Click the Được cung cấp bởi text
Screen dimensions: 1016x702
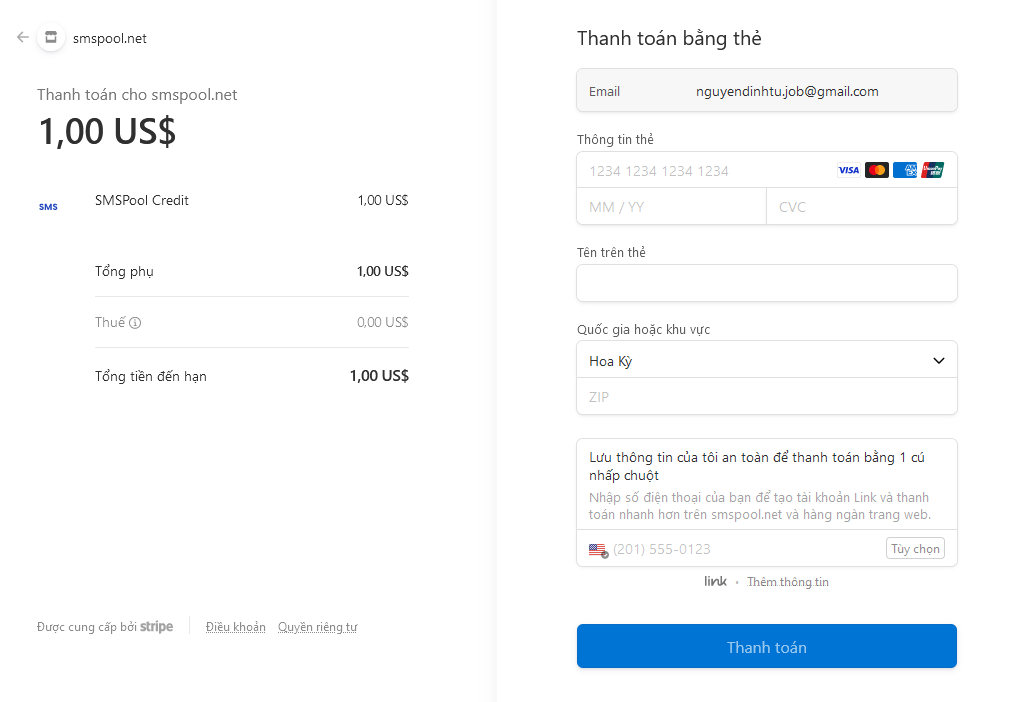87,627
